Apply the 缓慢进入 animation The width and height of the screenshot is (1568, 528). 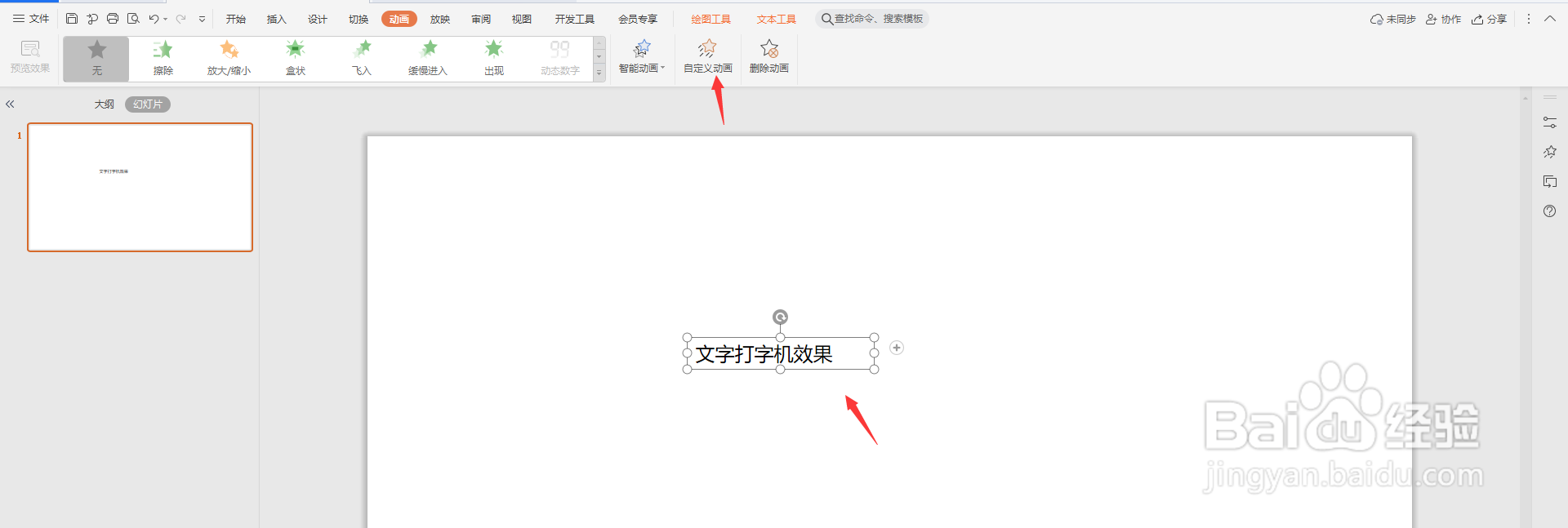(428, 59)
